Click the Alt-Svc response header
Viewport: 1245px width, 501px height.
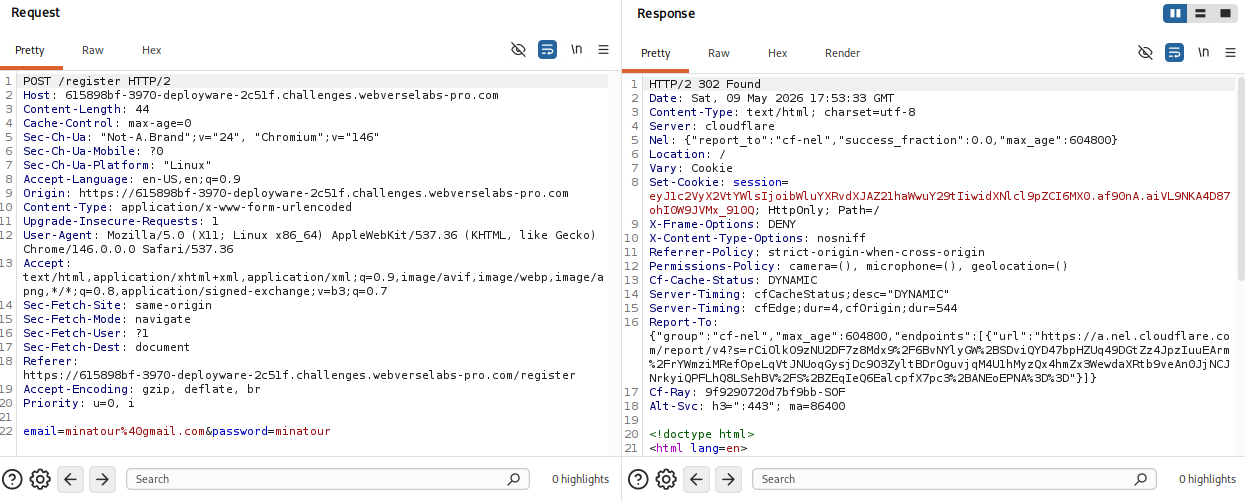[747, 406]
